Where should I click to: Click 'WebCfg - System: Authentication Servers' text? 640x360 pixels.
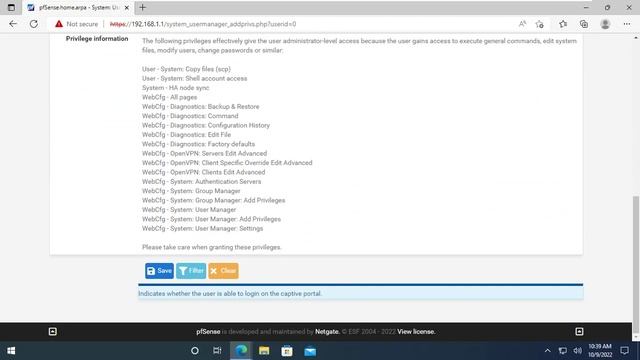point(202,182)
